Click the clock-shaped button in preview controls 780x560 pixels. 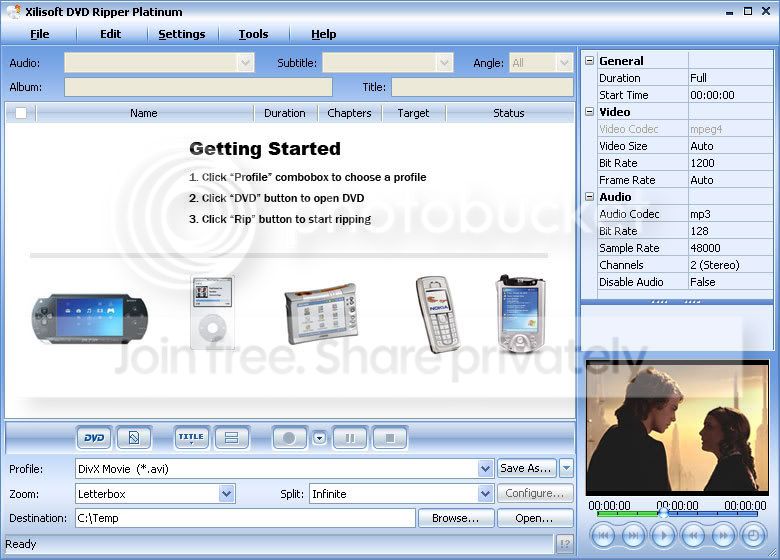[753, 536]
